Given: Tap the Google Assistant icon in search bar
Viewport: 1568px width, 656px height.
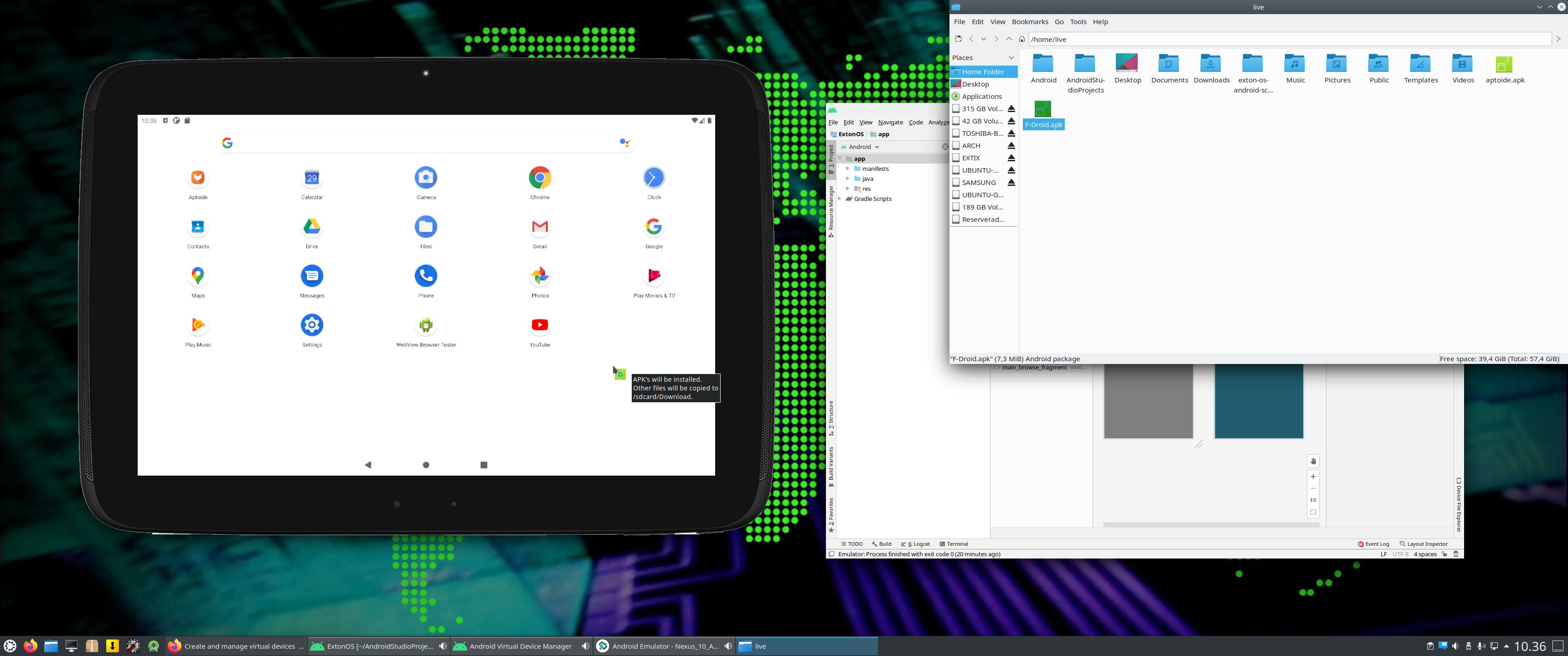Looking at the screenshot, I should (624, 143).
